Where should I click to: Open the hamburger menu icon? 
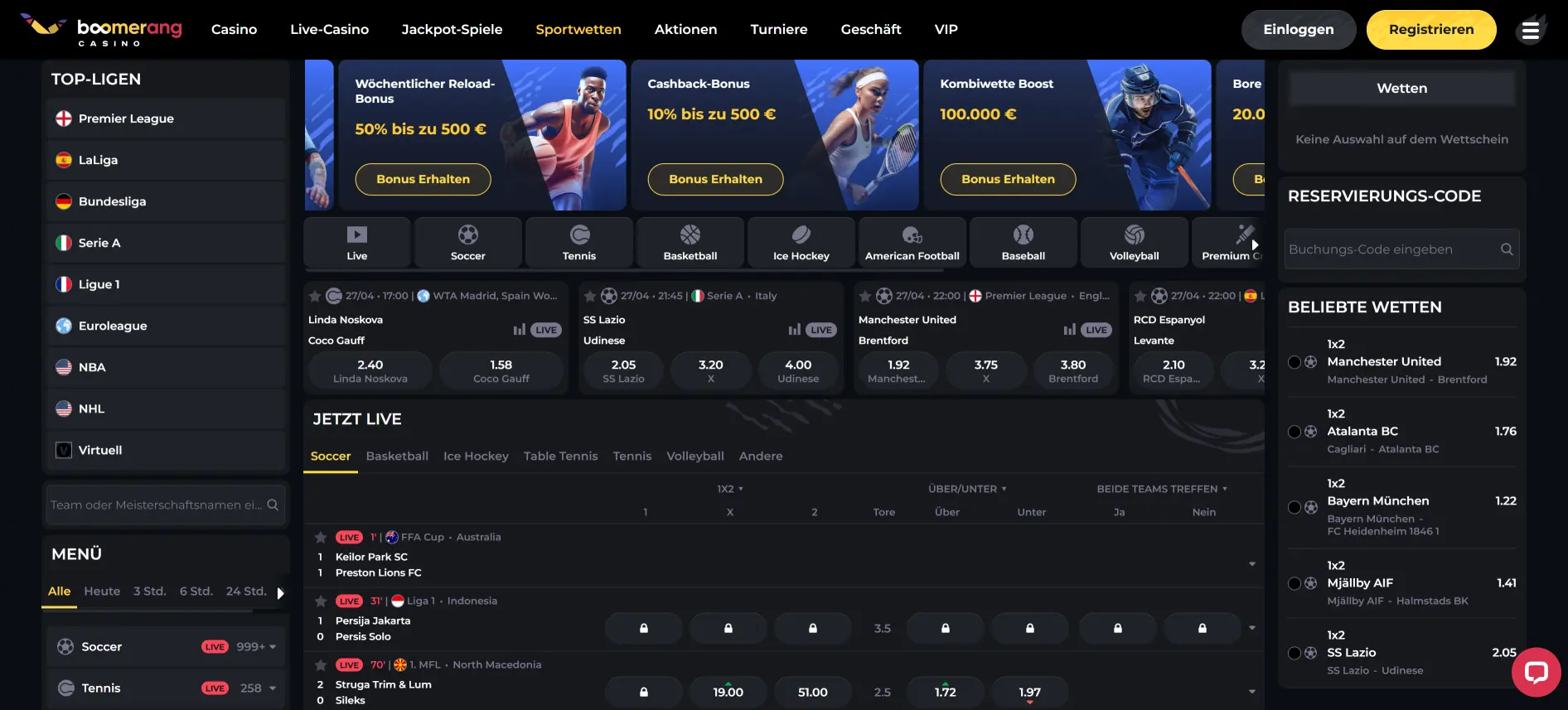pos(1530,31)
